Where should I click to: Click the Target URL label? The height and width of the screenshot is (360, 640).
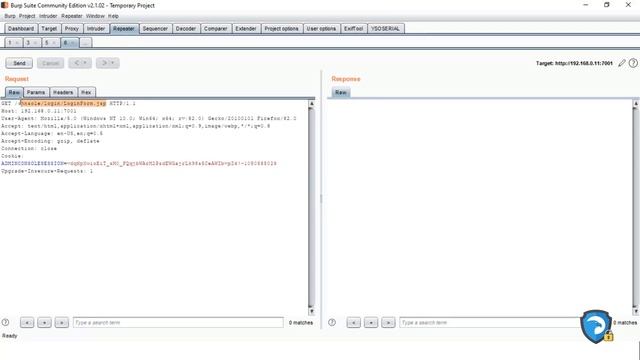[x=574, y=63]
